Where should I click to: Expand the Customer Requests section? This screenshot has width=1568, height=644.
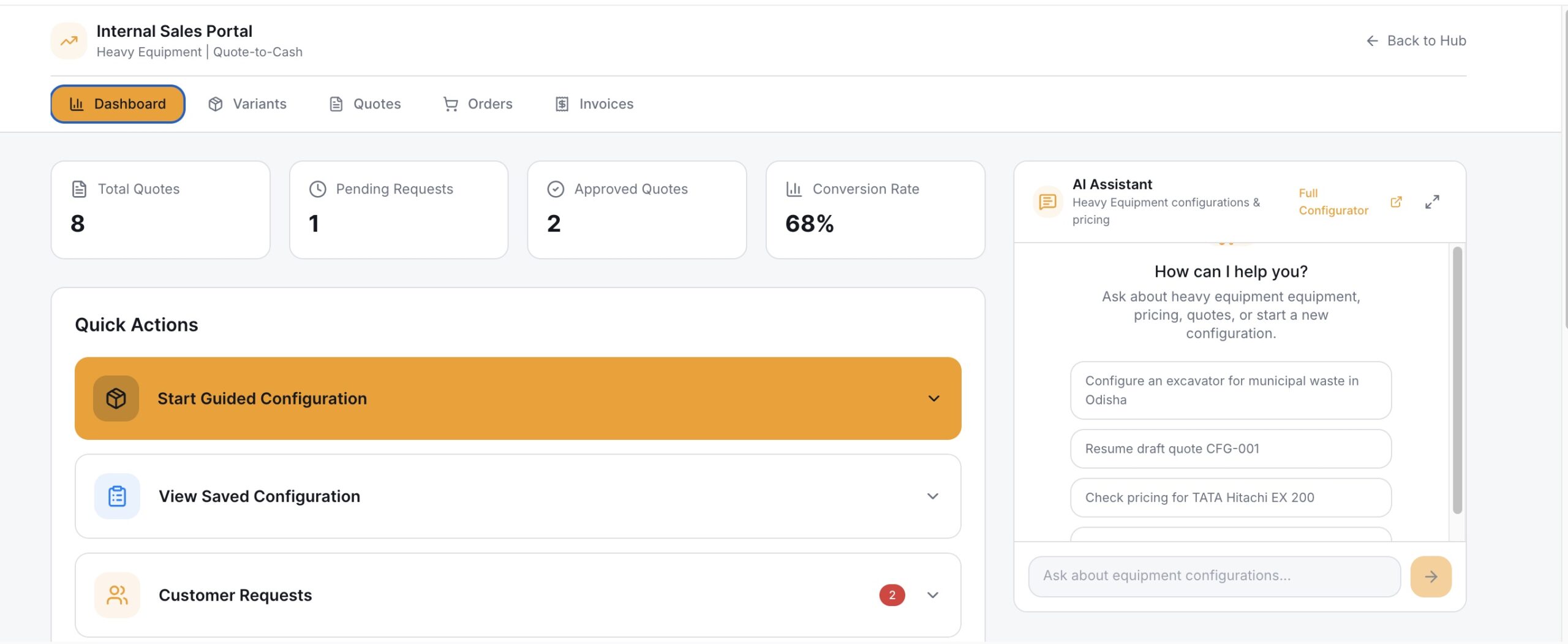tap(933, 594)
